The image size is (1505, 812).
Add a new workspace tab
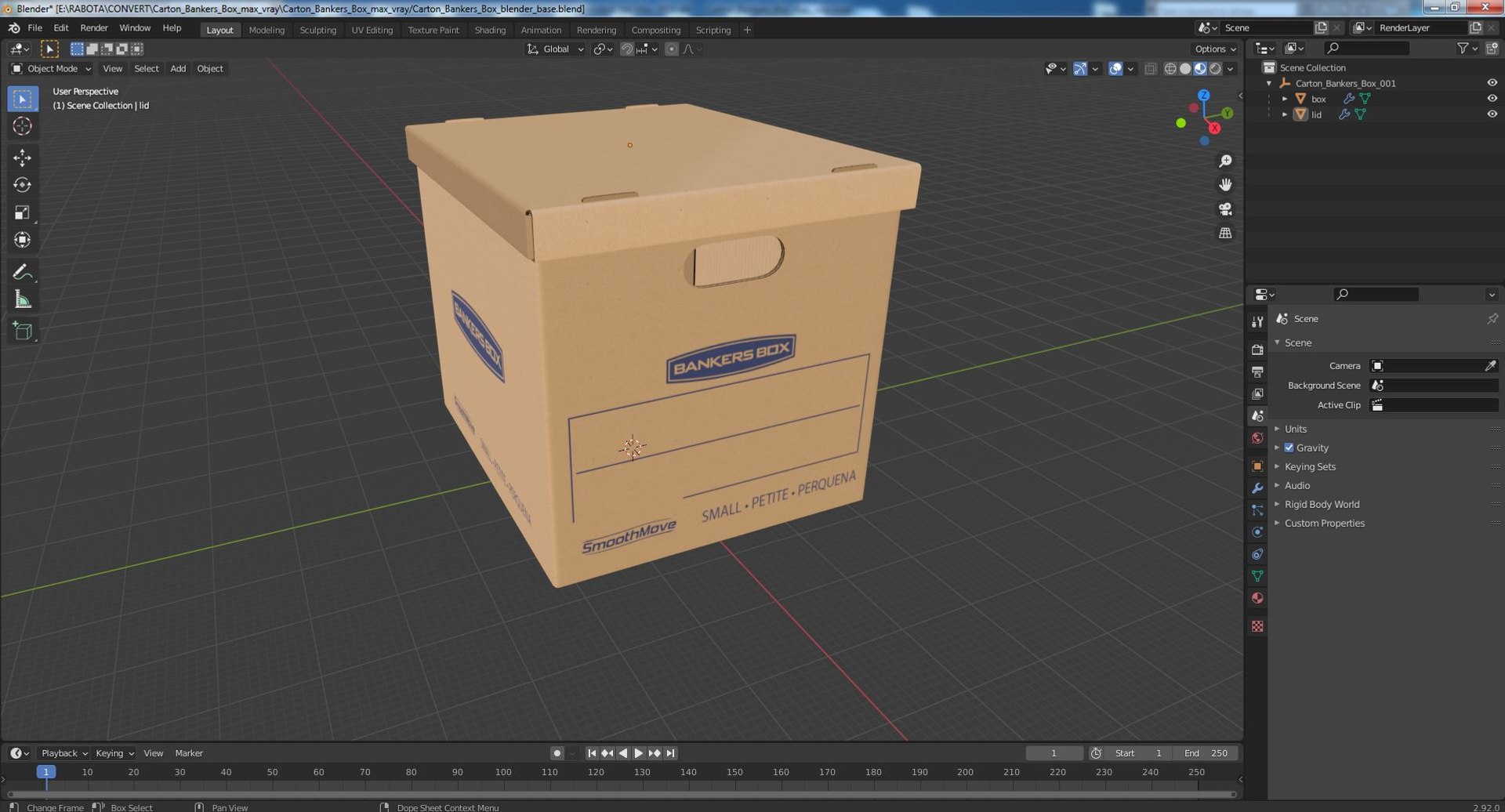click(747, 30)
